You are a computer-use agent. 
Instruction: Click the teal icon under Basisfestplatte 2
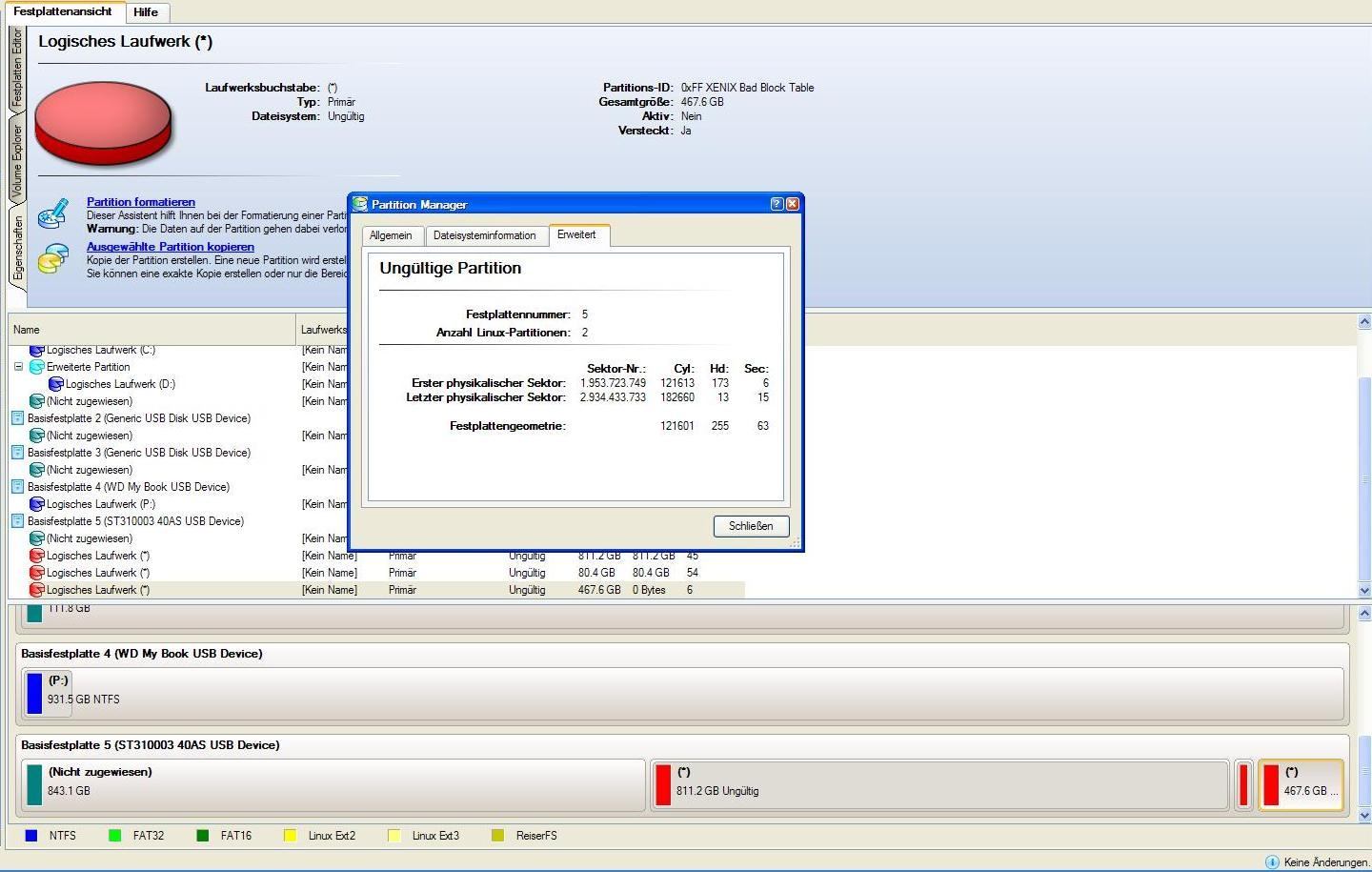pyautogui.click(x=37, y=436)
